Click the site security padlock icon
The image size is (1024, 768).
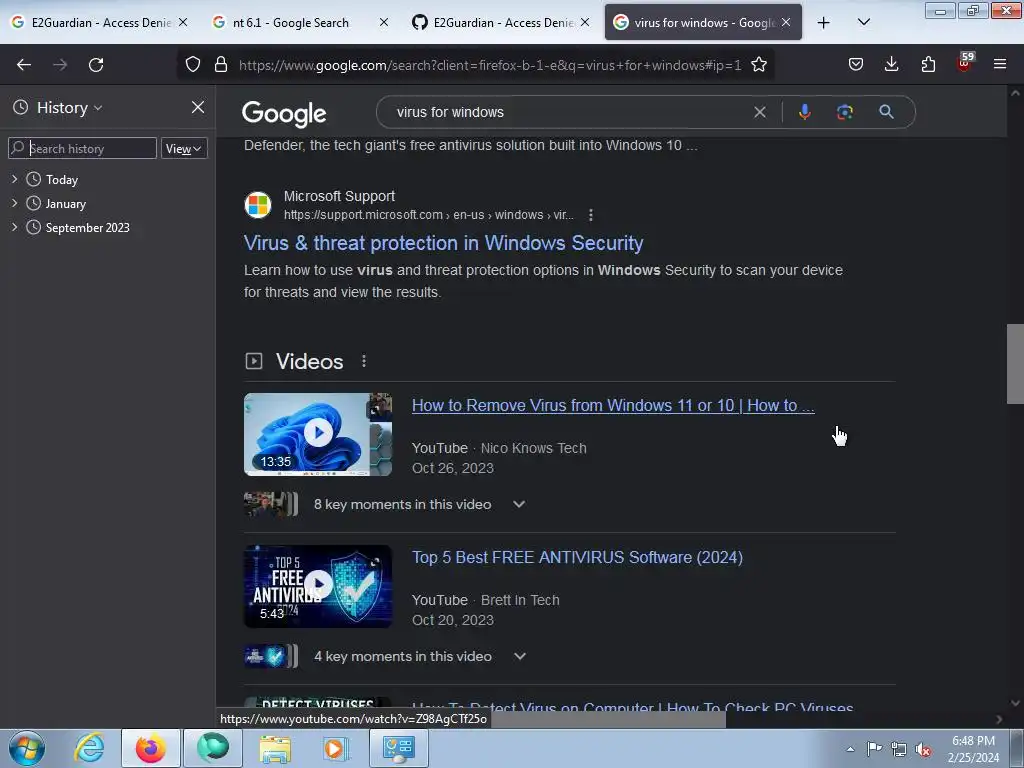coord(221,65)
